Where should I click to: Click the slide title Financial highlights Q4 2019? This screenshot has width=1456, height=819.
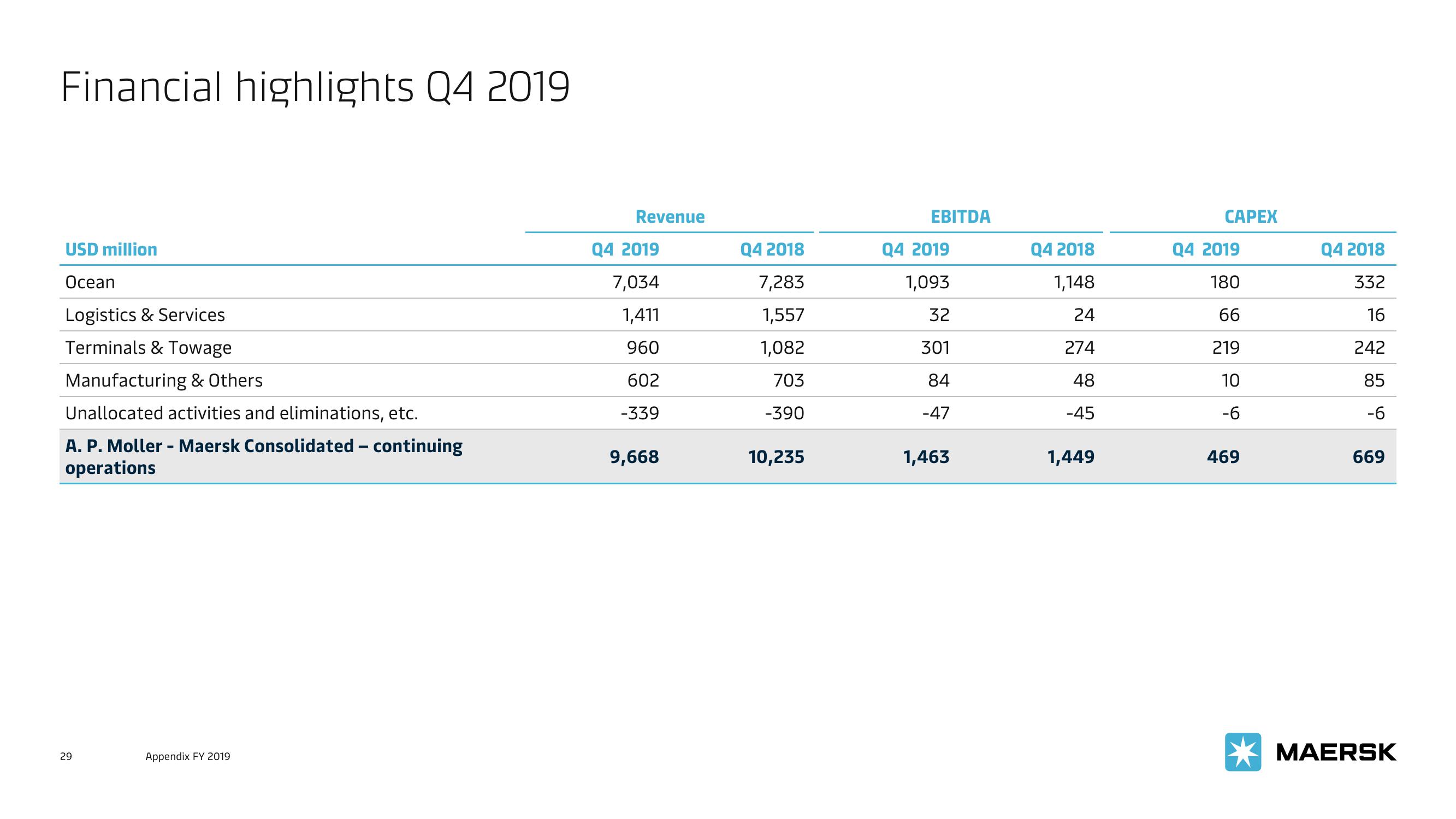point(315,87)
